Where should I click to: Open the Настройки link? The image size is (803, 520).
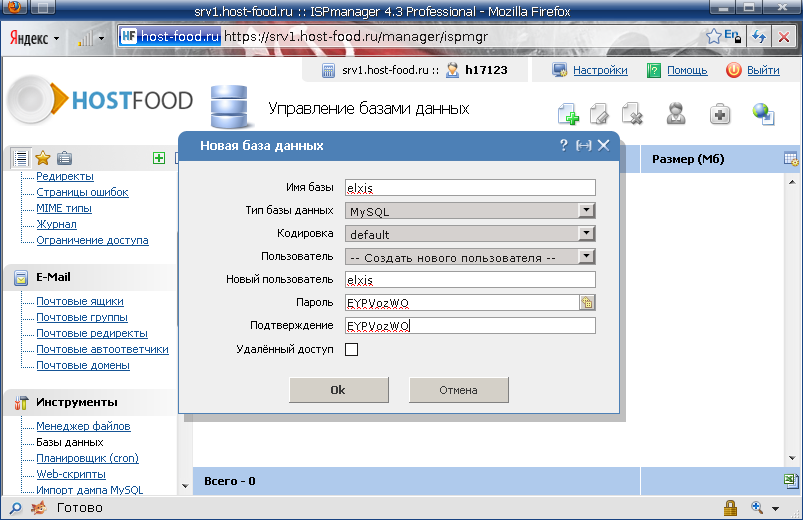600,70
